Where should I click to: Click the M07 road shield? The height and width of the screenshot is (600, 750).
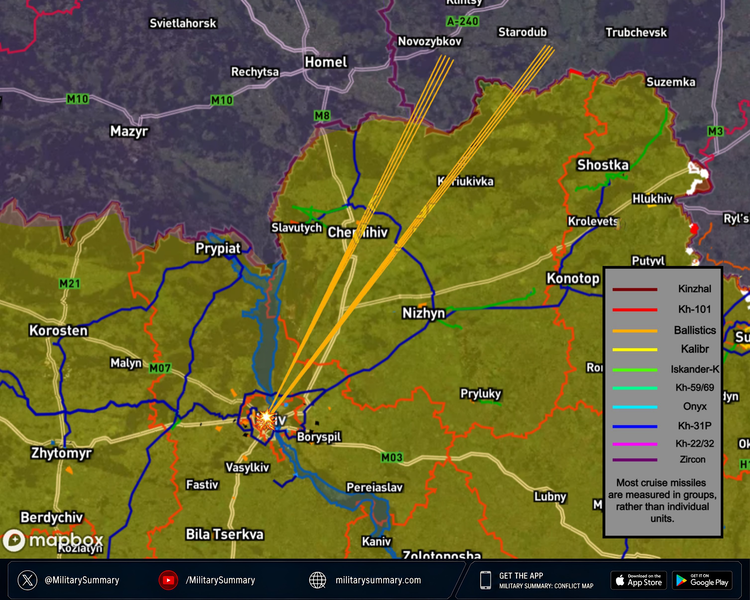coord(160,368)
